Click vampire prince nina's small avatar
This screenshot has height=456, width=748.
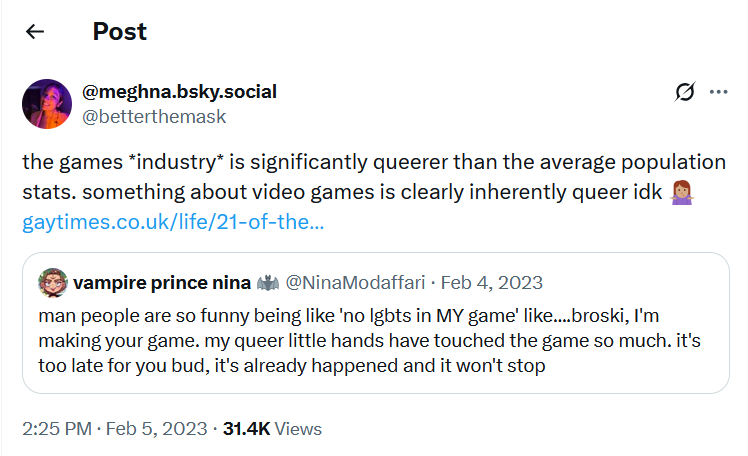click(x=53, y=282)
